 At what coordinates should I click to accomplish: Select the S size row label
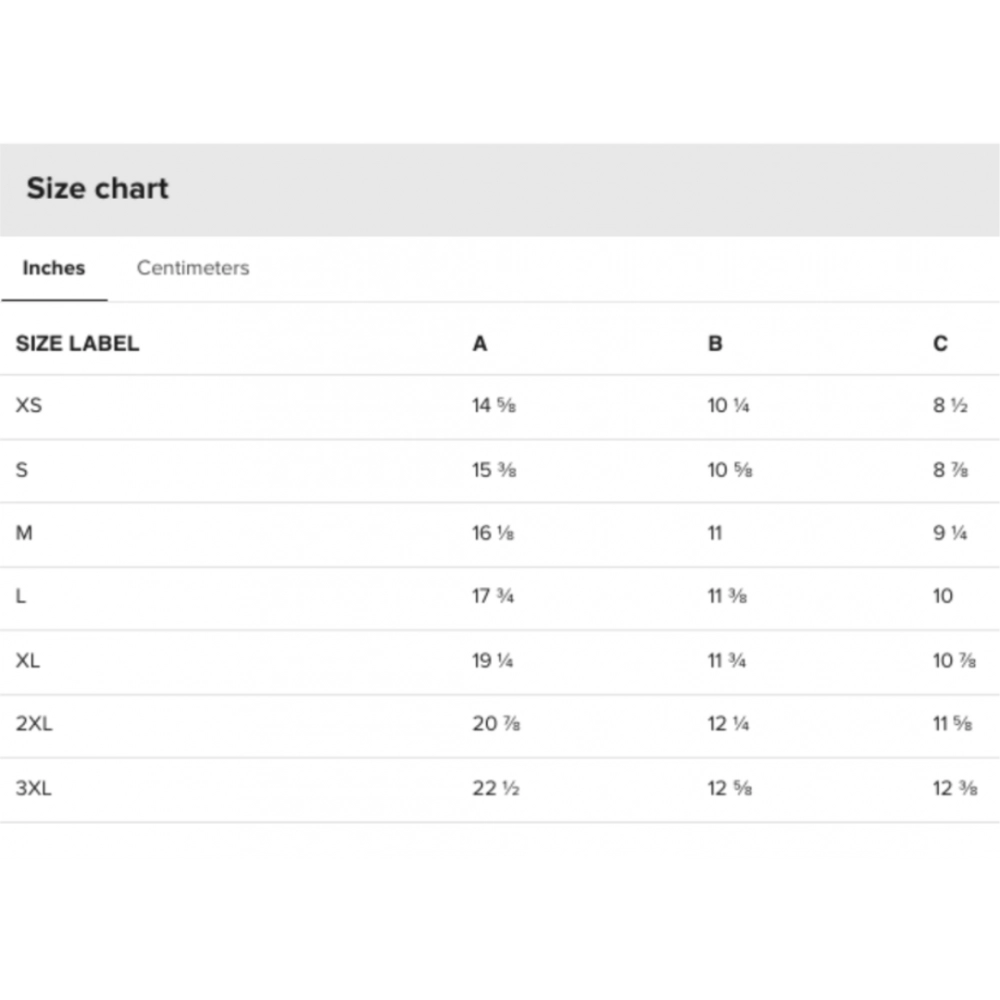tap(22, 470)
